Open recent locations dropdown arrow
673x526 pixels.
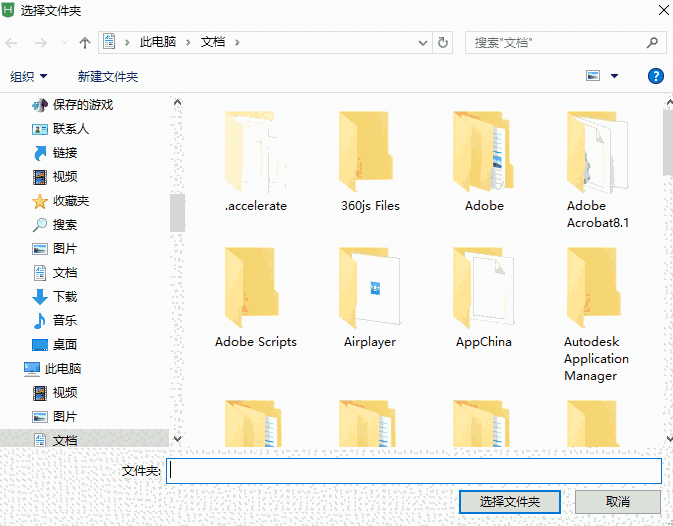64,42
